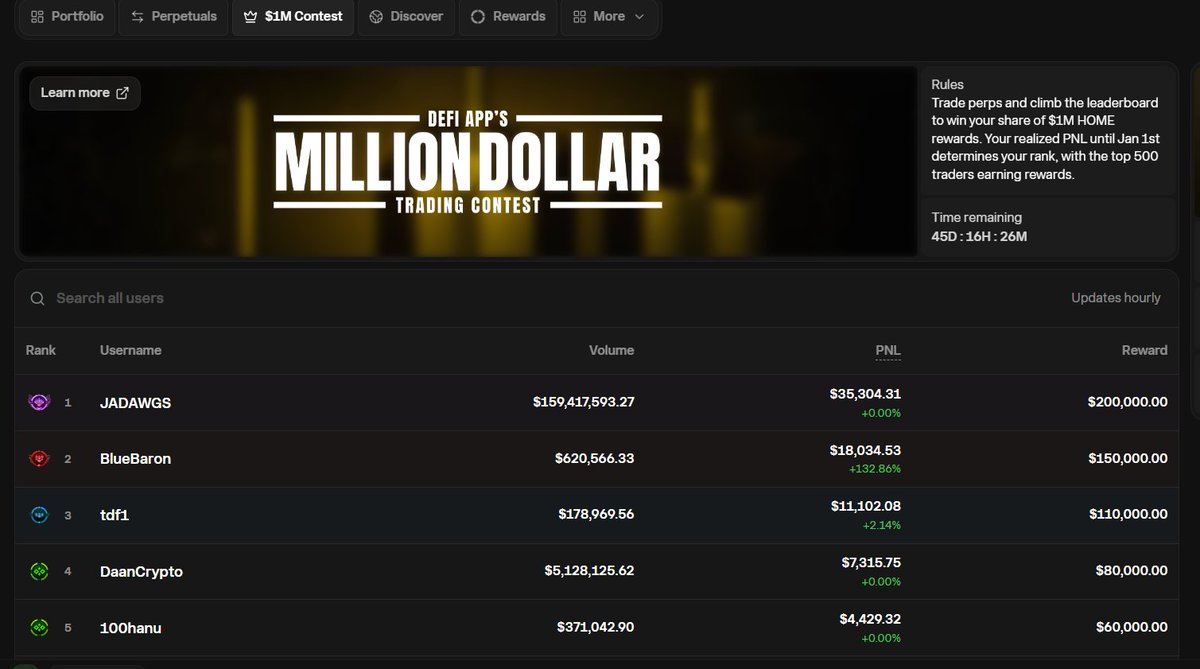
Task: Open BlueBaron user profile
Action: 135,459
